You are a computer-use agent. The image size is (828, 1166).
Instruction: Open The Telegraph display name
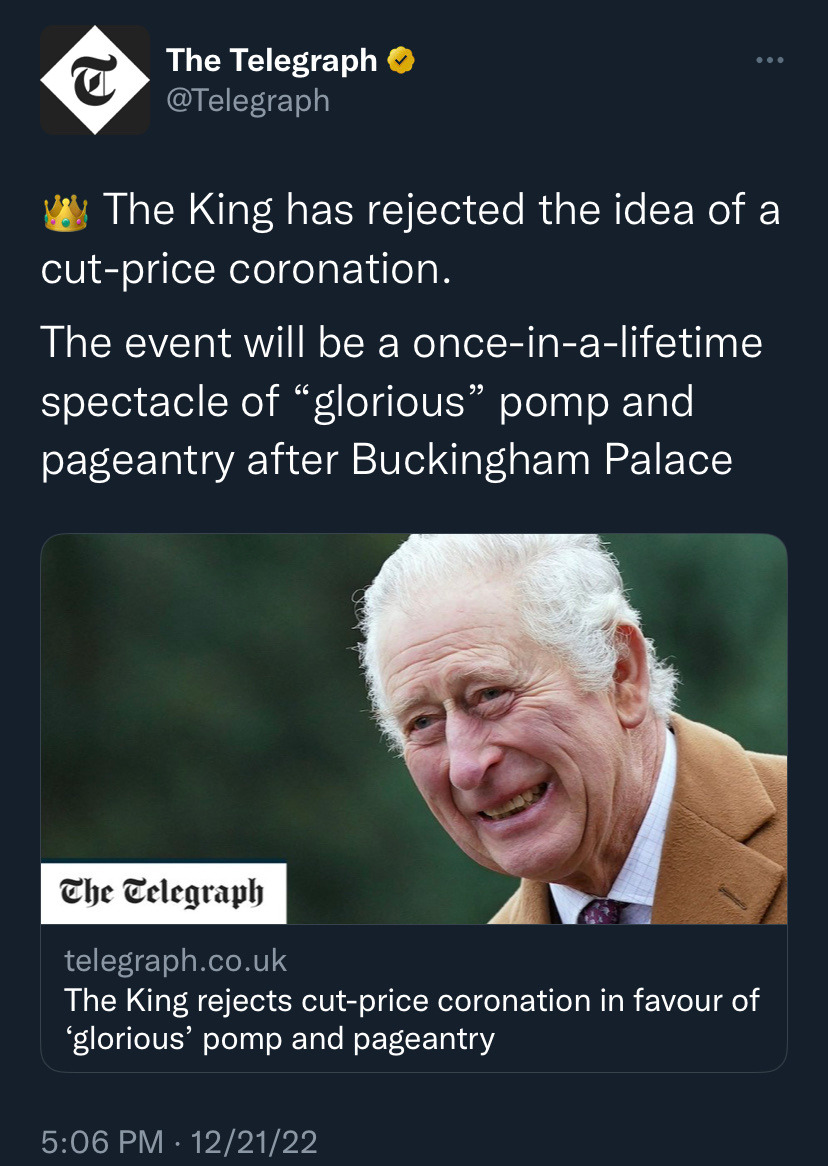pyautogui.click(x=272, y=60)
